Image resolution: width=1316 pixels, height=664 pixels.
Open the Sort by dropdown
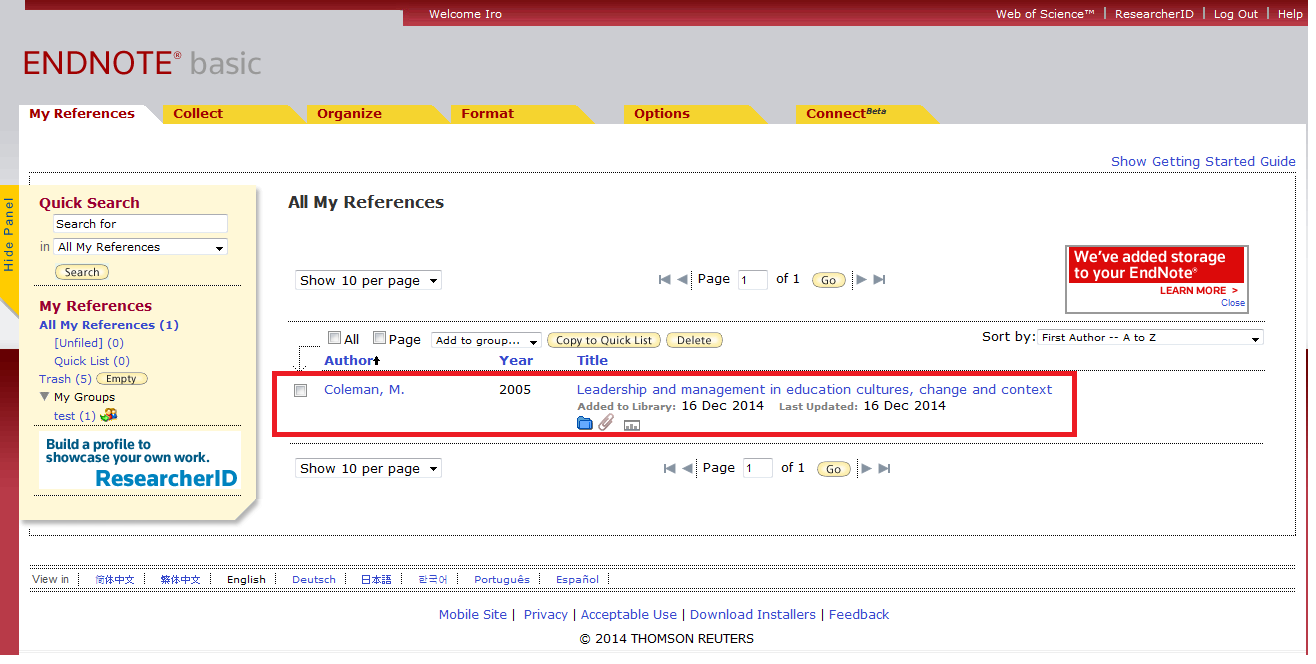coord(1150,338)
